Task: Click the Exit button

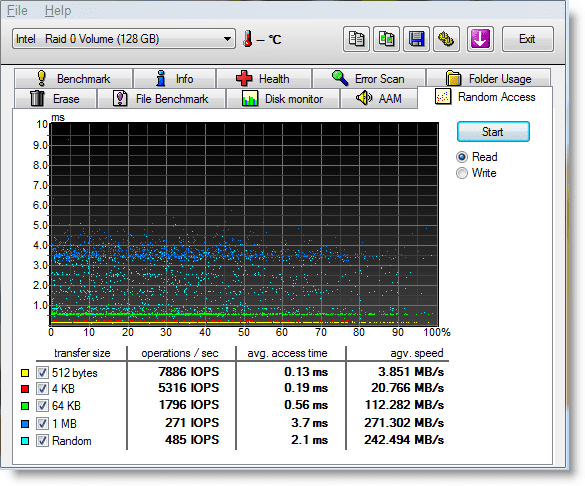Action: 528,39
